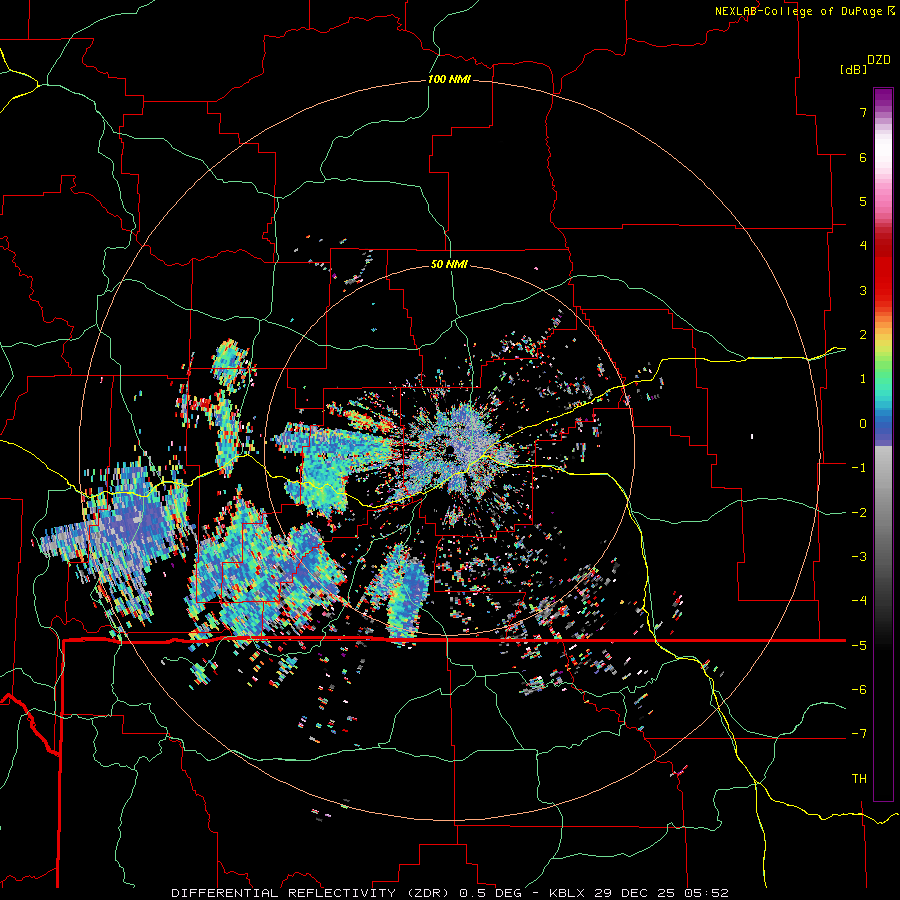Screen dimensions: 900x900
Task: Click the black radar site dot at center
Action: click(x=449, y=449)
